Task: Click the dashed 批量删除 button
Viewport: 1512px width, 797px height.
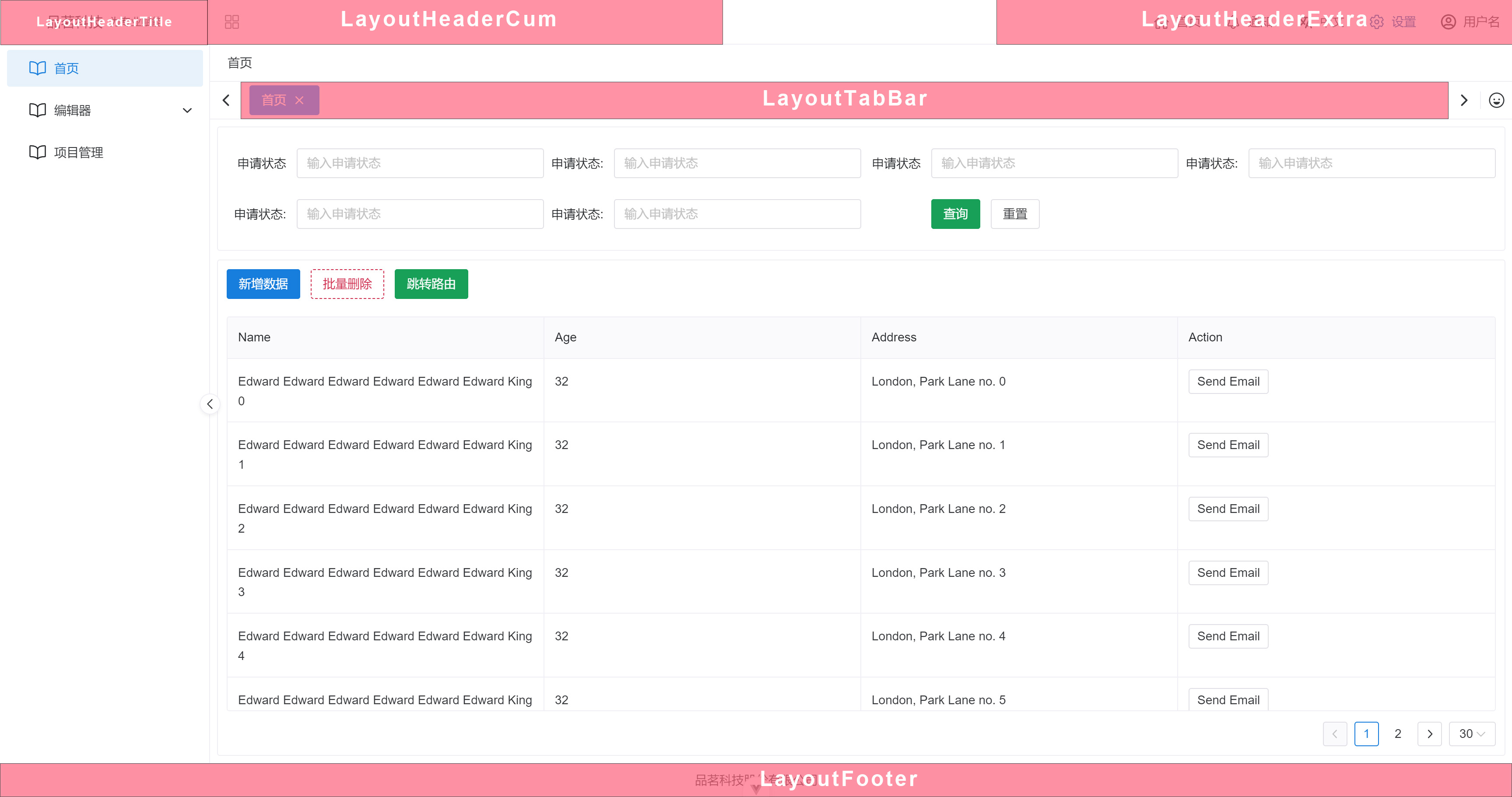Action: (347, 284)
